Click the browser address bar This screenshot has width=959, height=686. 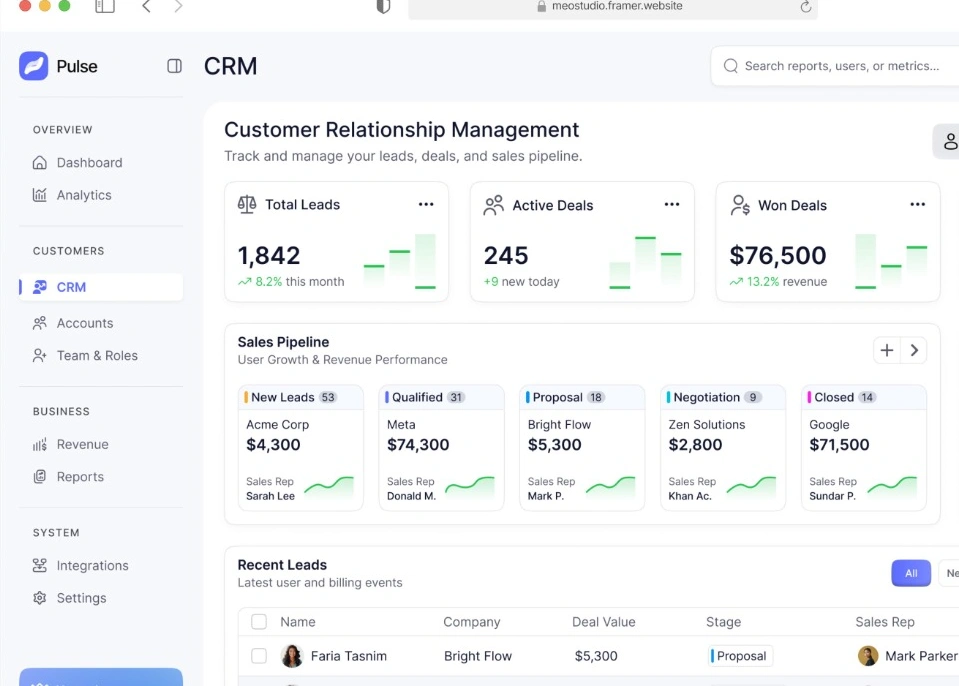coord(613,7)
